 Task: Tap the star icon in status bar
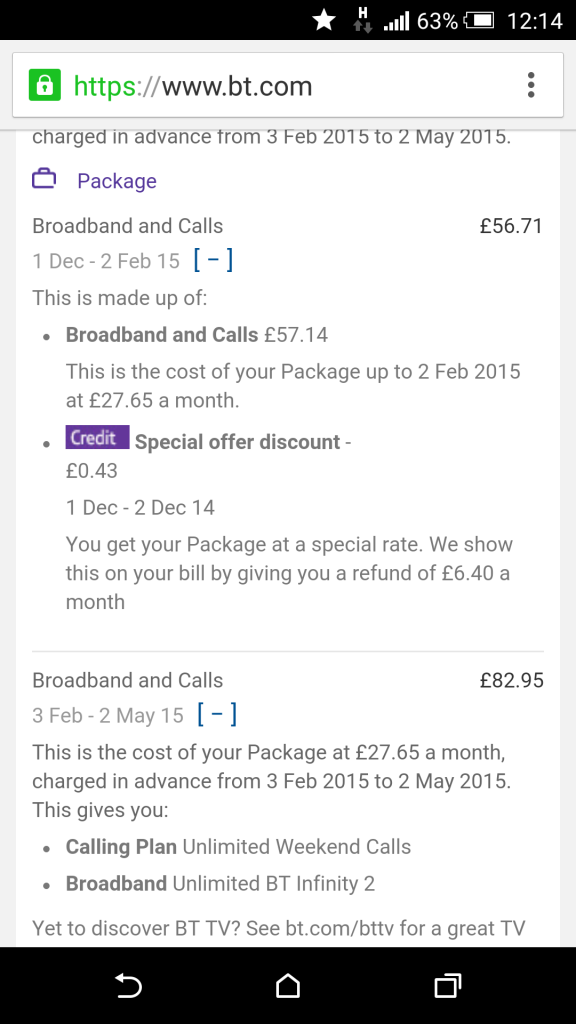click(x=324, y=20)
